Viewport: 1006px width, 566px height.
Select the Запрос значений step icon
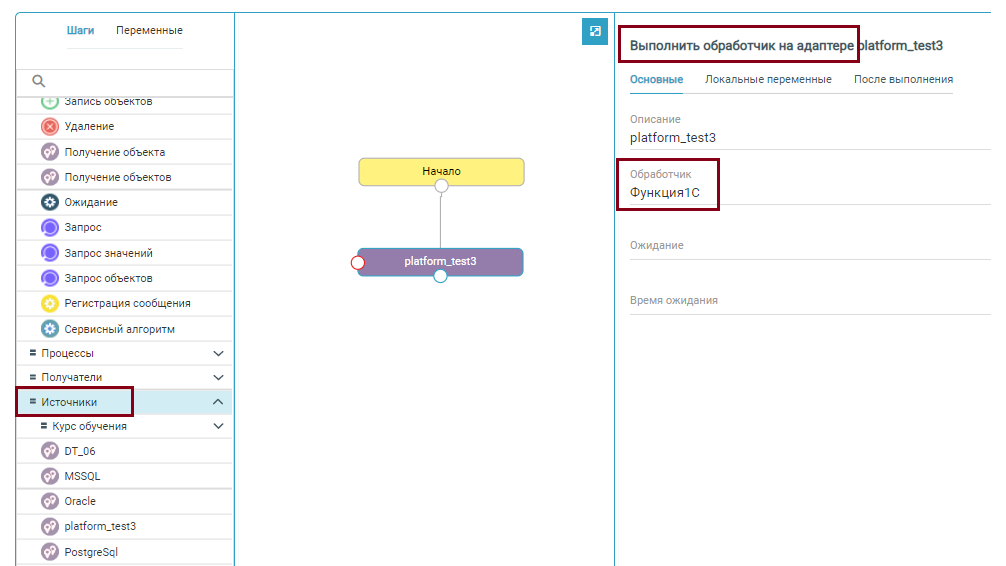tap(50, 253)
